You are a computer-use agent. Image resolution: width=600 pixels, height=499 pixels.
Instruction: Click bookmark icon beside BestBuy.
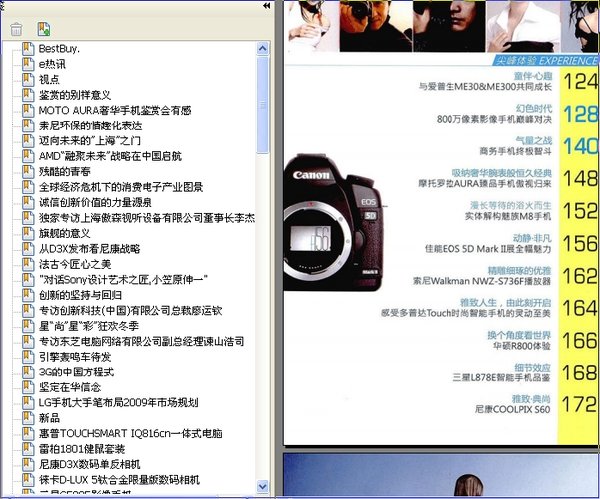tap(28, 49)
